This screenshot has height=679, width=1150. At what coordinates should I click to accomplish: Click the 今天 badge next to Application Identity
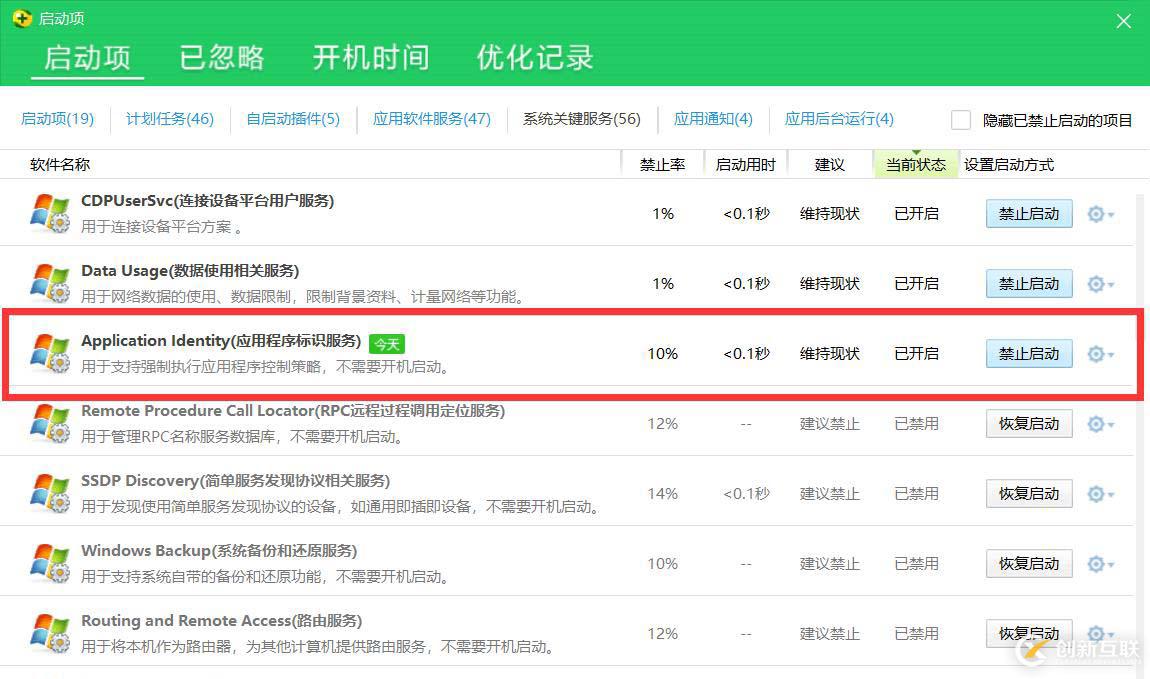pos(386,343)
